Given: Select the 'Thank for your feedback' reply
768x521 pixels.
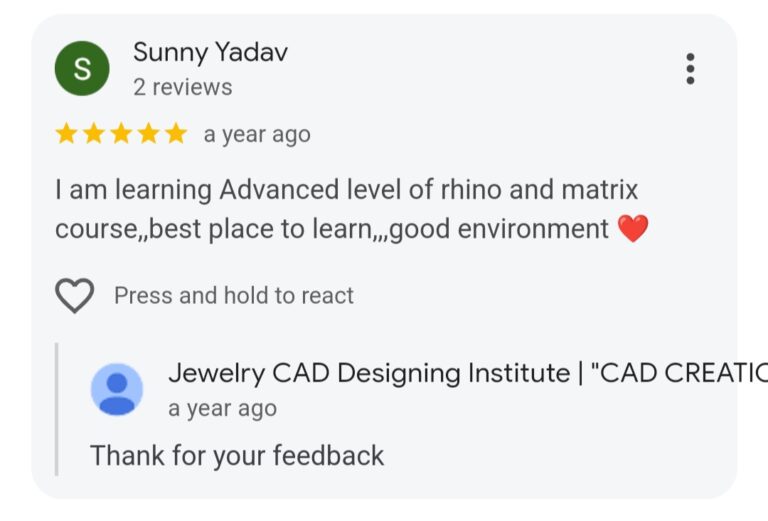Looking at the screenshot, I should [x=237, y=455].
